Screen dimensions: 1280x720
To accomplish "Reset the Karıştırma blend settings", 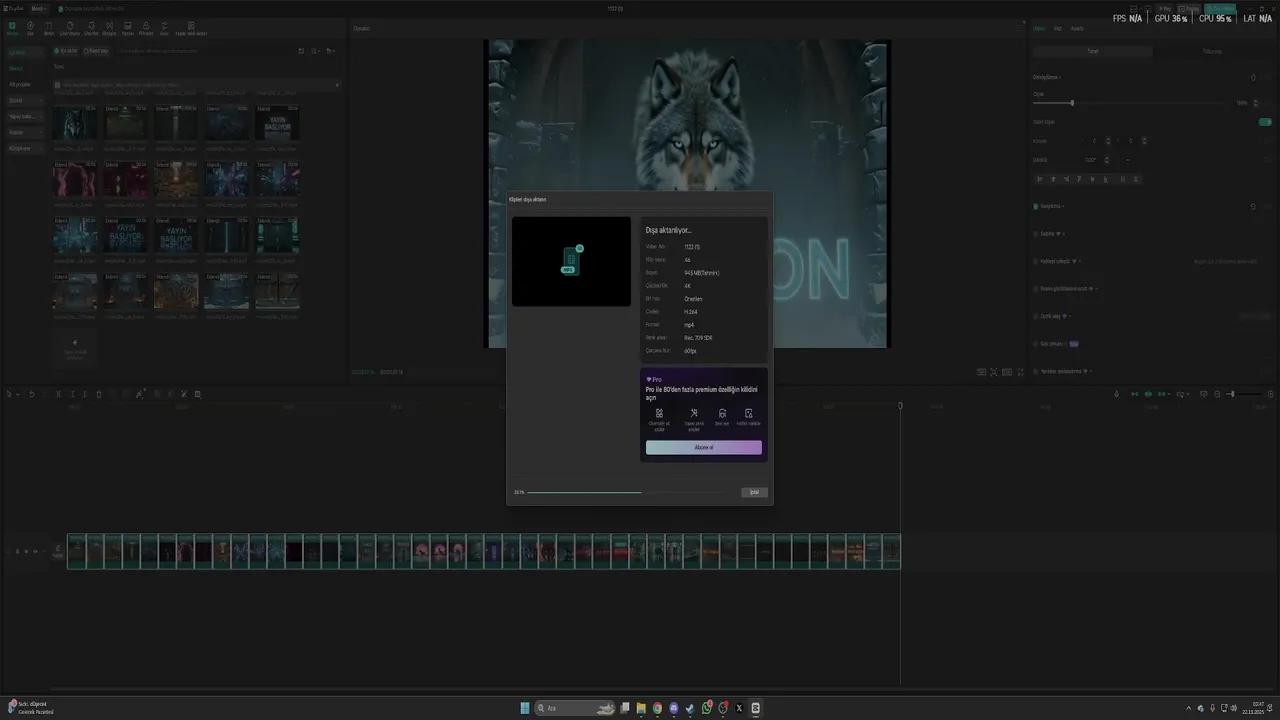I will point(1253,206).
